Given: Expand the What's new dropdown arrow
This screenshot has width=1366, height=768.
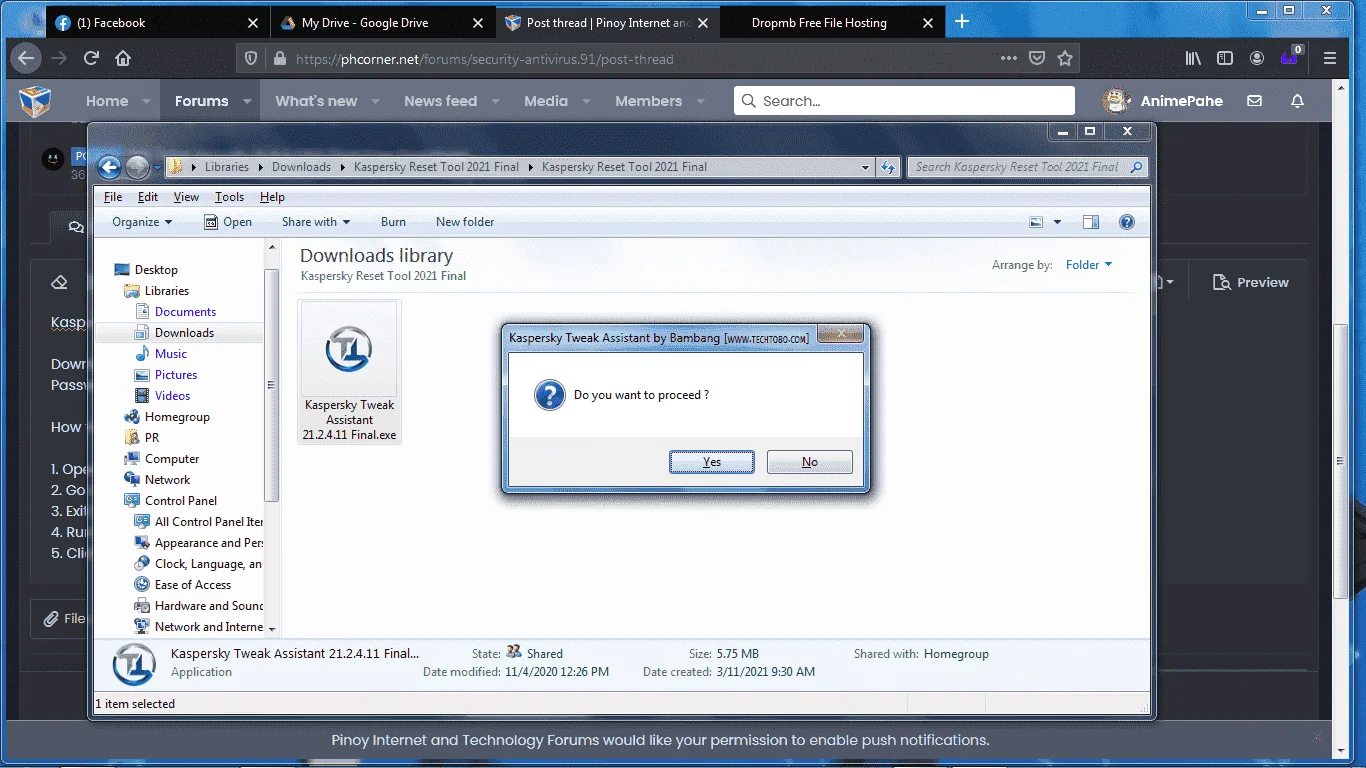Looking at the screenshot, I should pyautogui.click(x=376, y=101).
